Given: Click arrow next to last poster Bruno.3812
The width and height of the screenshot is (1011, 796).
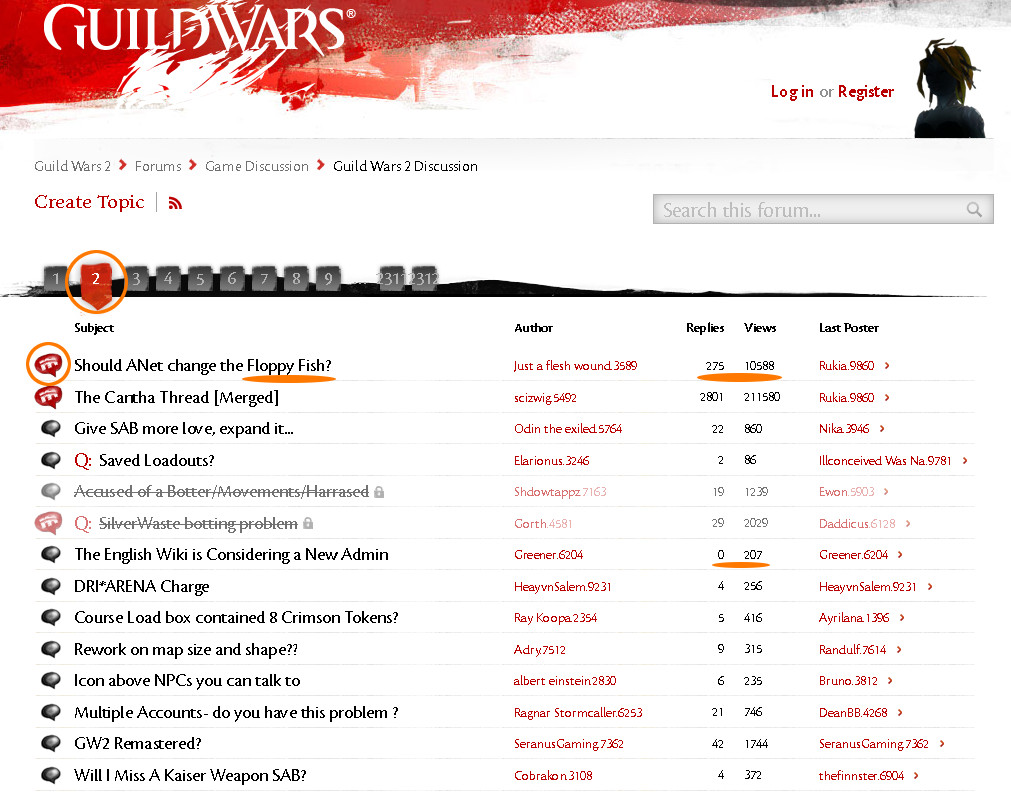Looking at the screenshot, I should point(890,681).
